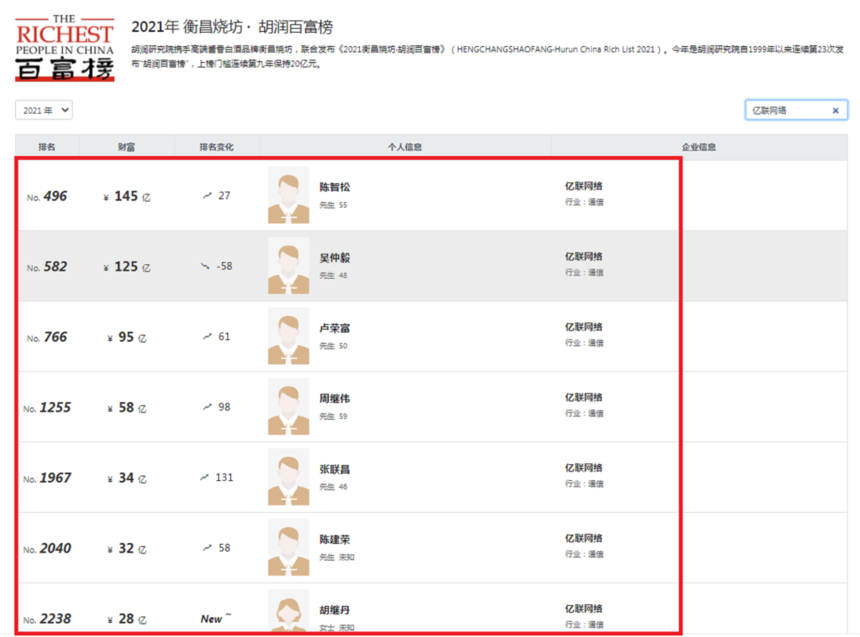Screen dimensions: 860x637
Task: Sort by 排名 column header
Action: pos(47,147)
